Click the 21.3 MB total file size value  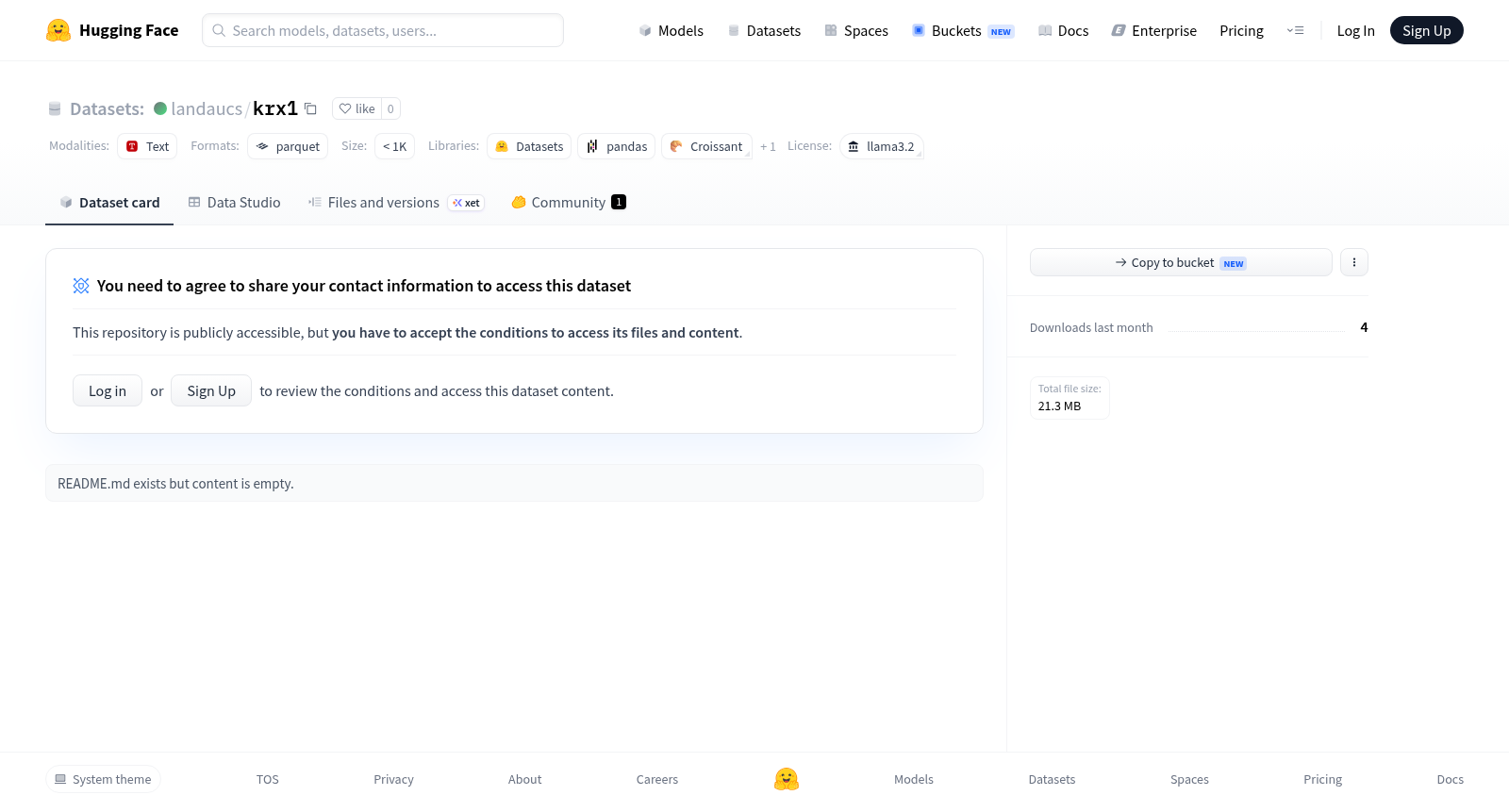[1059, 406]
